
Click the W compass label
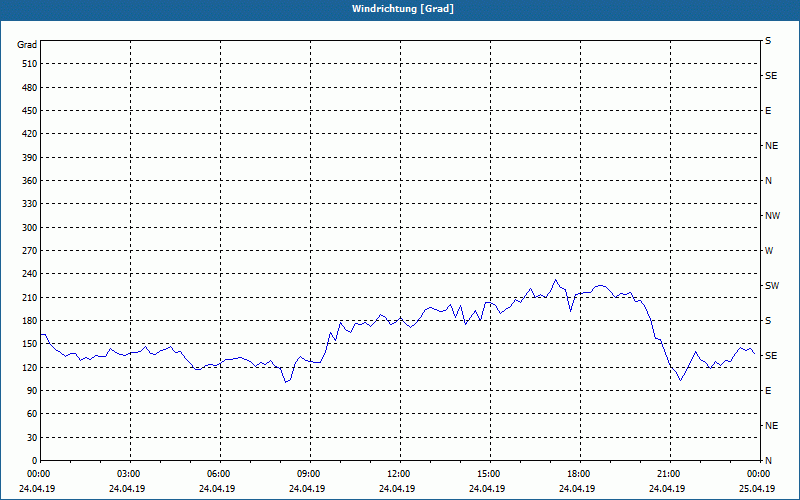pyautogui.click(x=769, y=251)
